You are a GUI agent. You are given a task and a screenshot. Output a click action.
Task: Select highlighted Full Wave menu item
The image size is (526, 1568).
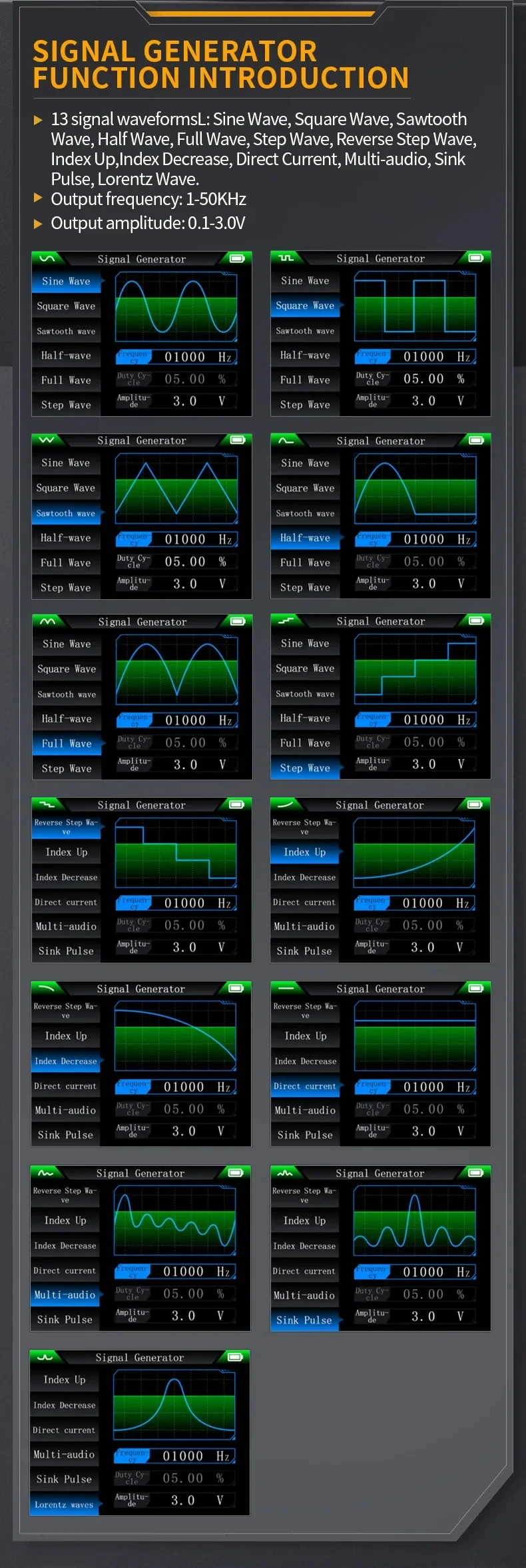click(x=69, y=744)
